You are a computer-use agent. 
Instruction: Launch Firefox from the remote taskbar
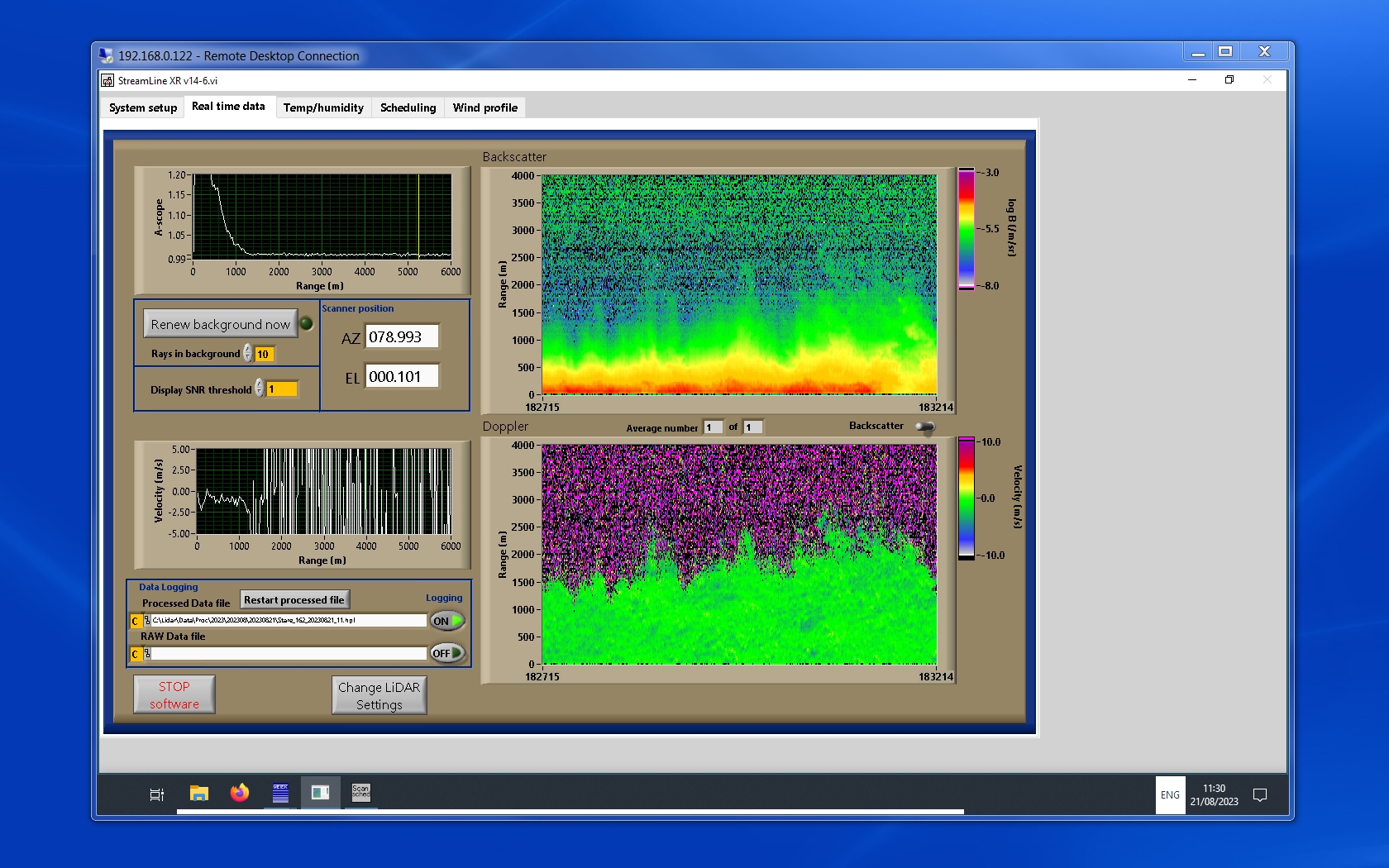pyautogui.click(x=240, y=794)
